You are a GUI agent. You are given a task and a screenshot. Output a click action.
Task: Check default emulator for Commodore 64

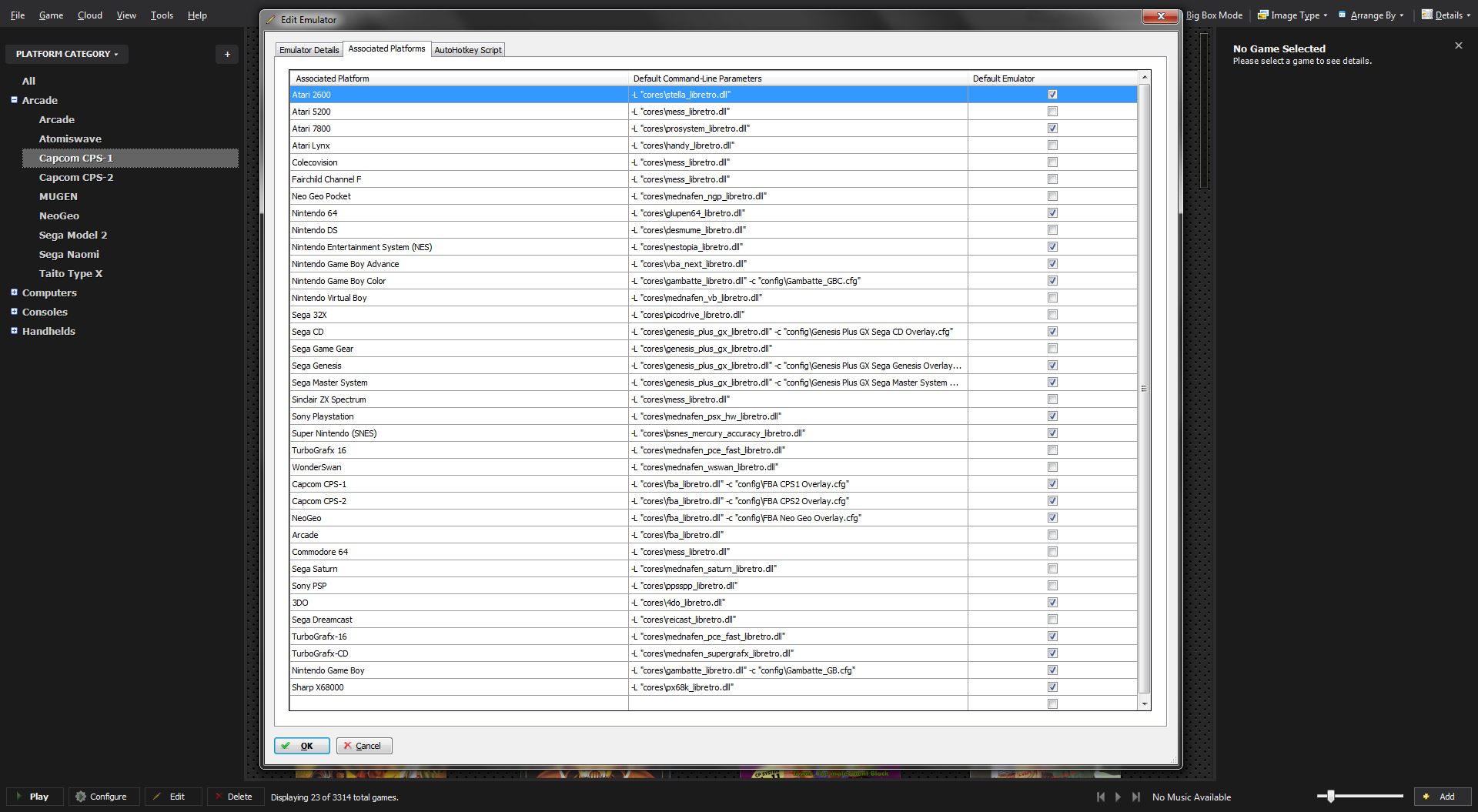(x=1052, y=552)
